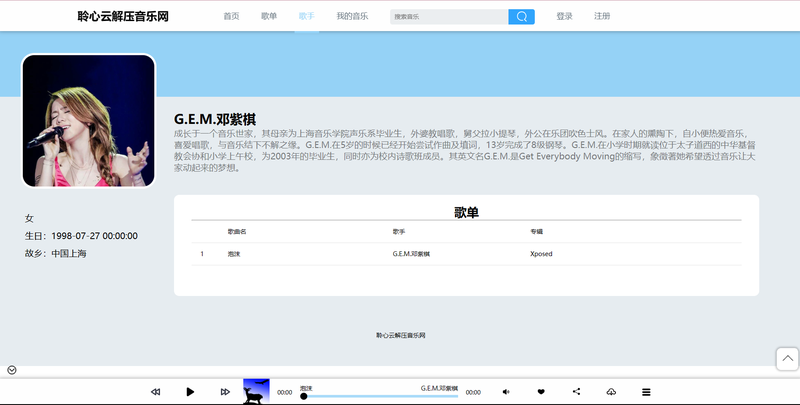800x405 pixels.
Task: Favorite the song with heart icon
Action: tap(541, 392)
